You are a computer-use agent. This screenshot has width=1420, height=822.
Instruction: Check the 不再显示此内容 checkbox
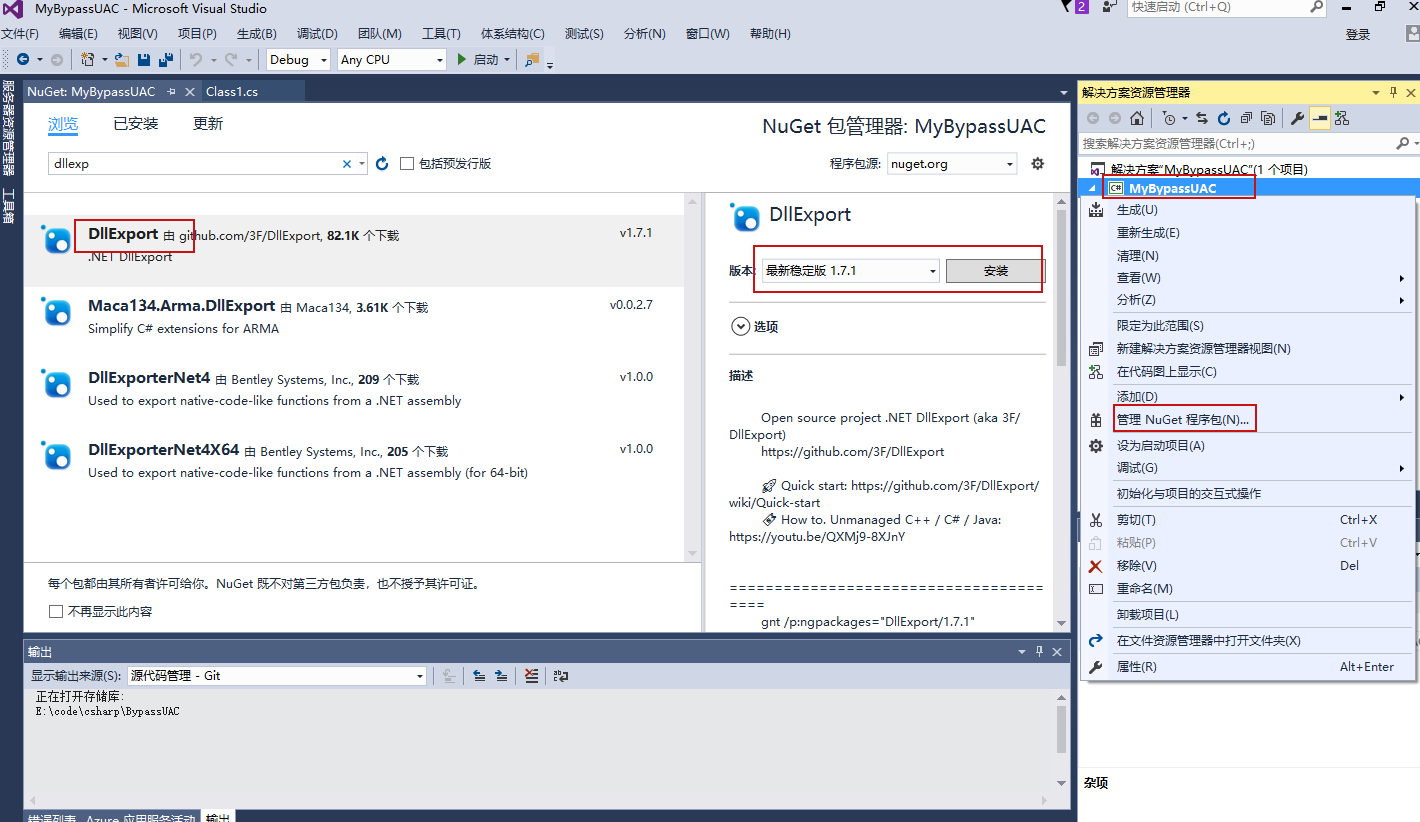[56, 611]
